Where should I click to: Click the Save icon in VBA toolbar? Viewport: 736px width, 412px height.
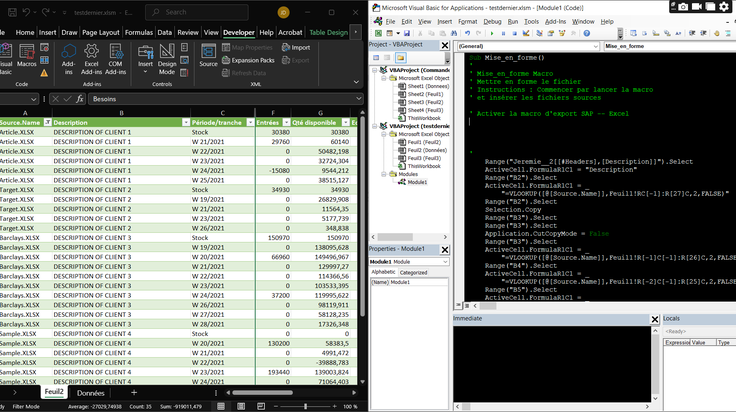(x=407, y=33)
